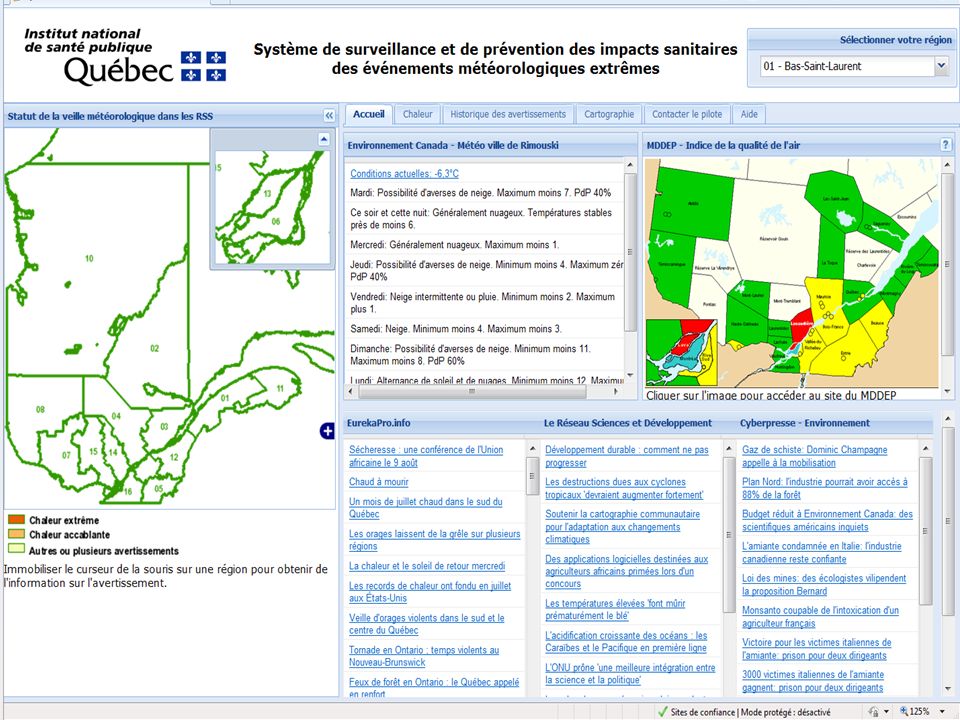Open 'Les orages laissent de la grêle' link
This screenshot has height=720, width=960.
[x=435, y=539]
